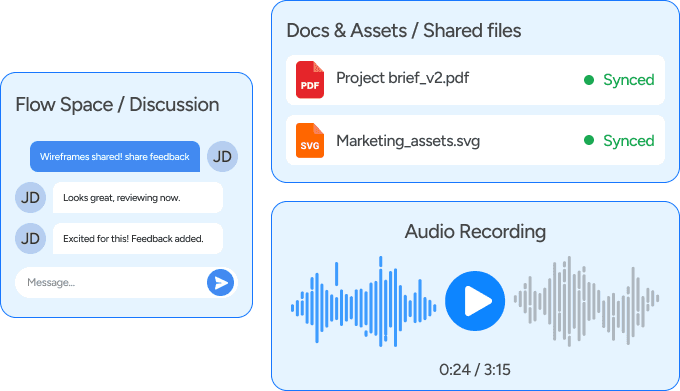Select the Wireframes shared! share feedback bubble

pos(115,156)
